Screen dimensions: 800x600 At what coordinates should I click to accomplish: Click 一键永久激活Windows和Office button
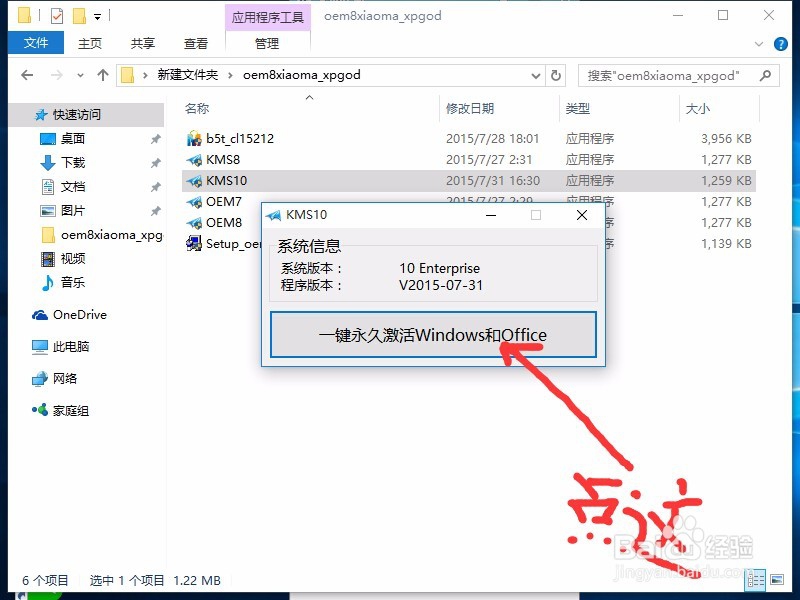[433, 335]
